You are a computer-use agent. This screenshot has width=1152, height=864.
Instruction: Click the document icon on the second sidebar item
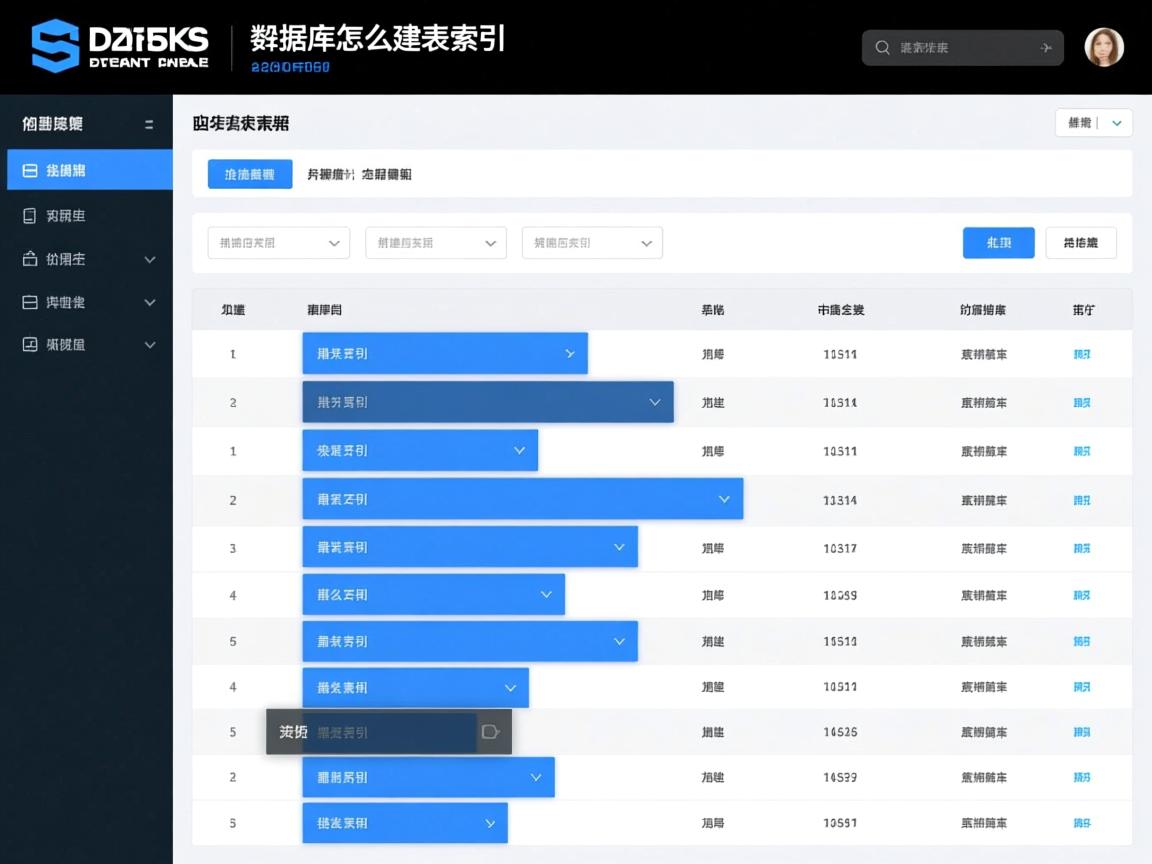pyautogui.click(x=28, y=214)
